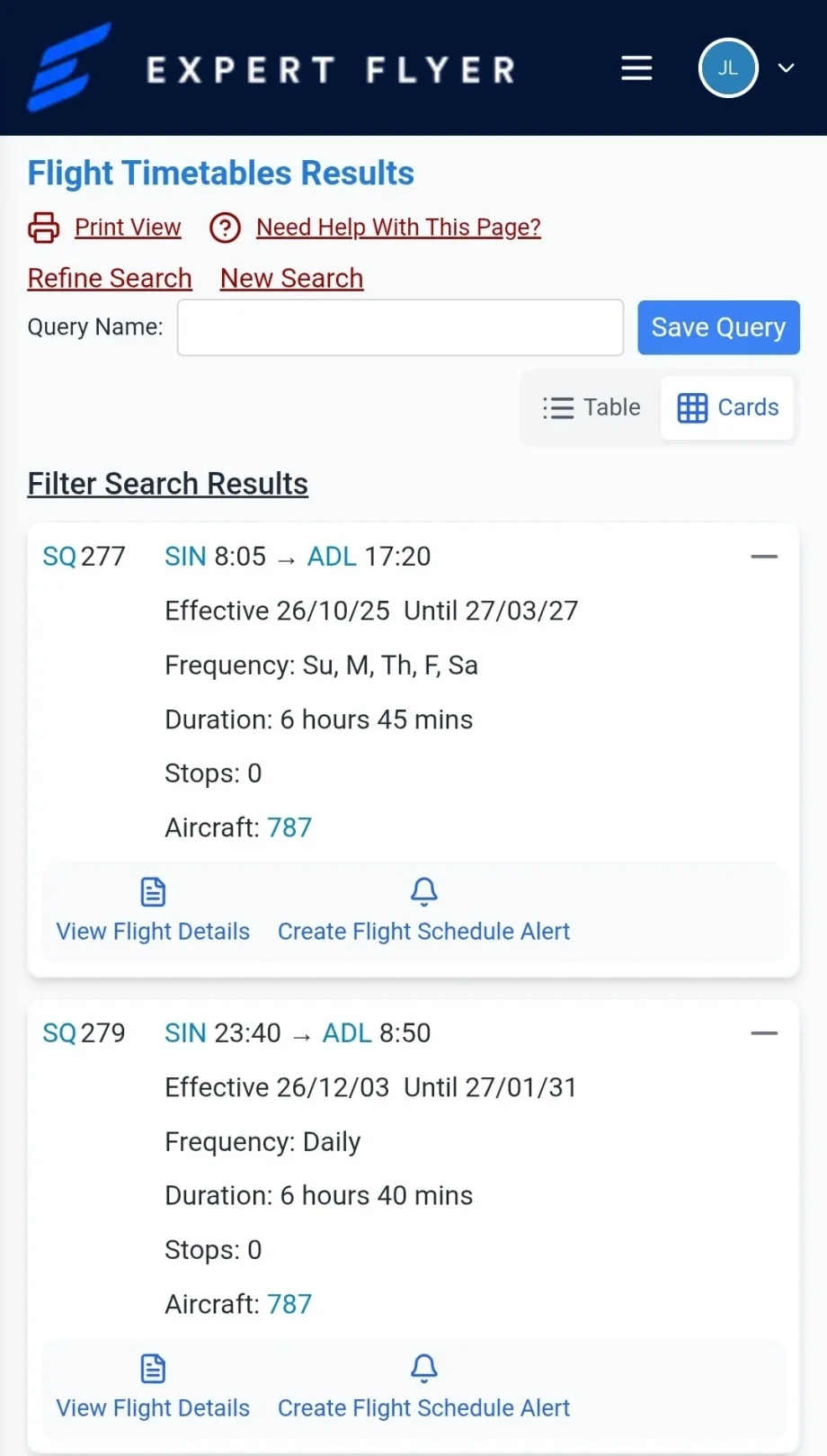
Task: Collapse the SQ 279 flight card
Action: [764, 1032]
